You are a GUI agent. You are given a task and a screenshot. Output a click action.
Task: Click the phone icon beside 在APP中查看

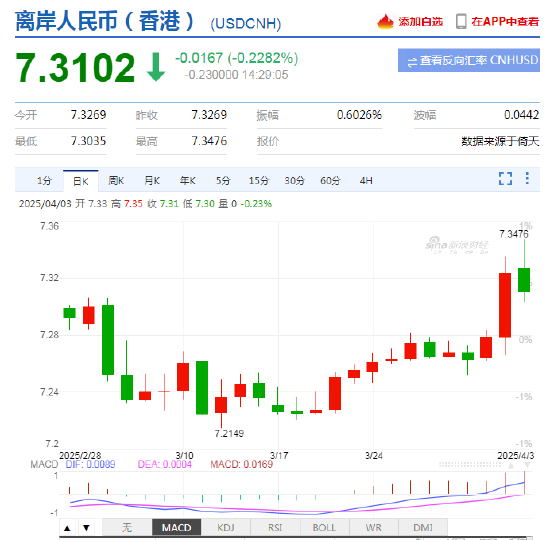(461, 22)
